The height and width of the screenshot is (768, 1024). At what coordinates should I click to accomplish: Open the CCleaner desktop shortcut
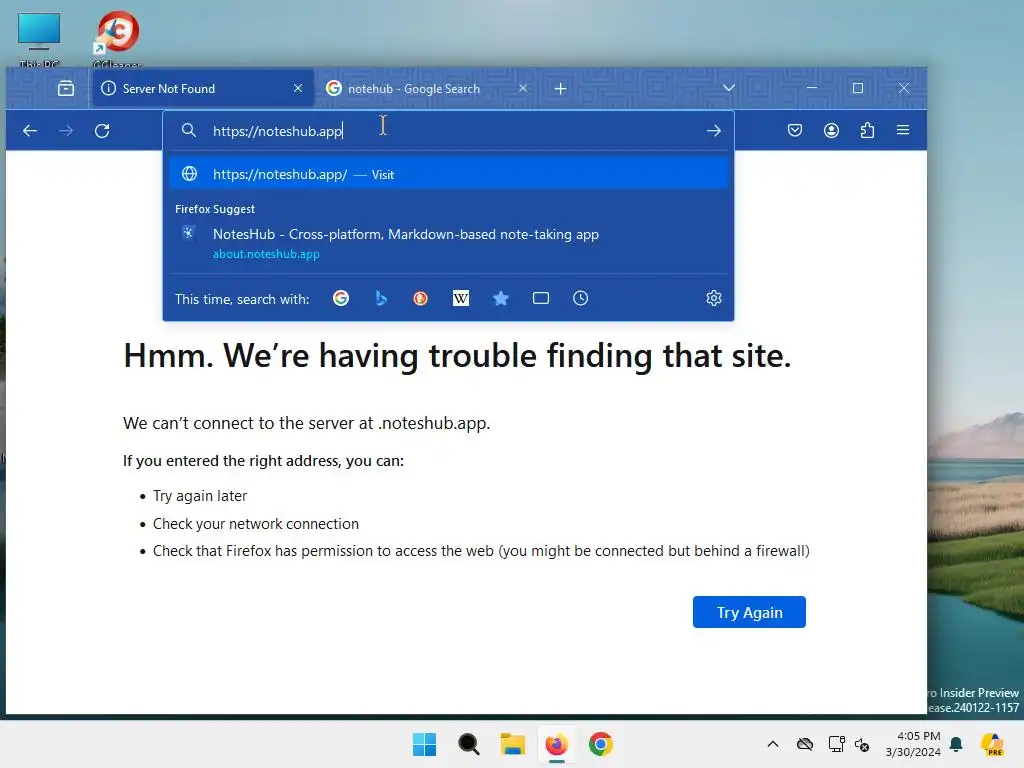pos(117,38)
